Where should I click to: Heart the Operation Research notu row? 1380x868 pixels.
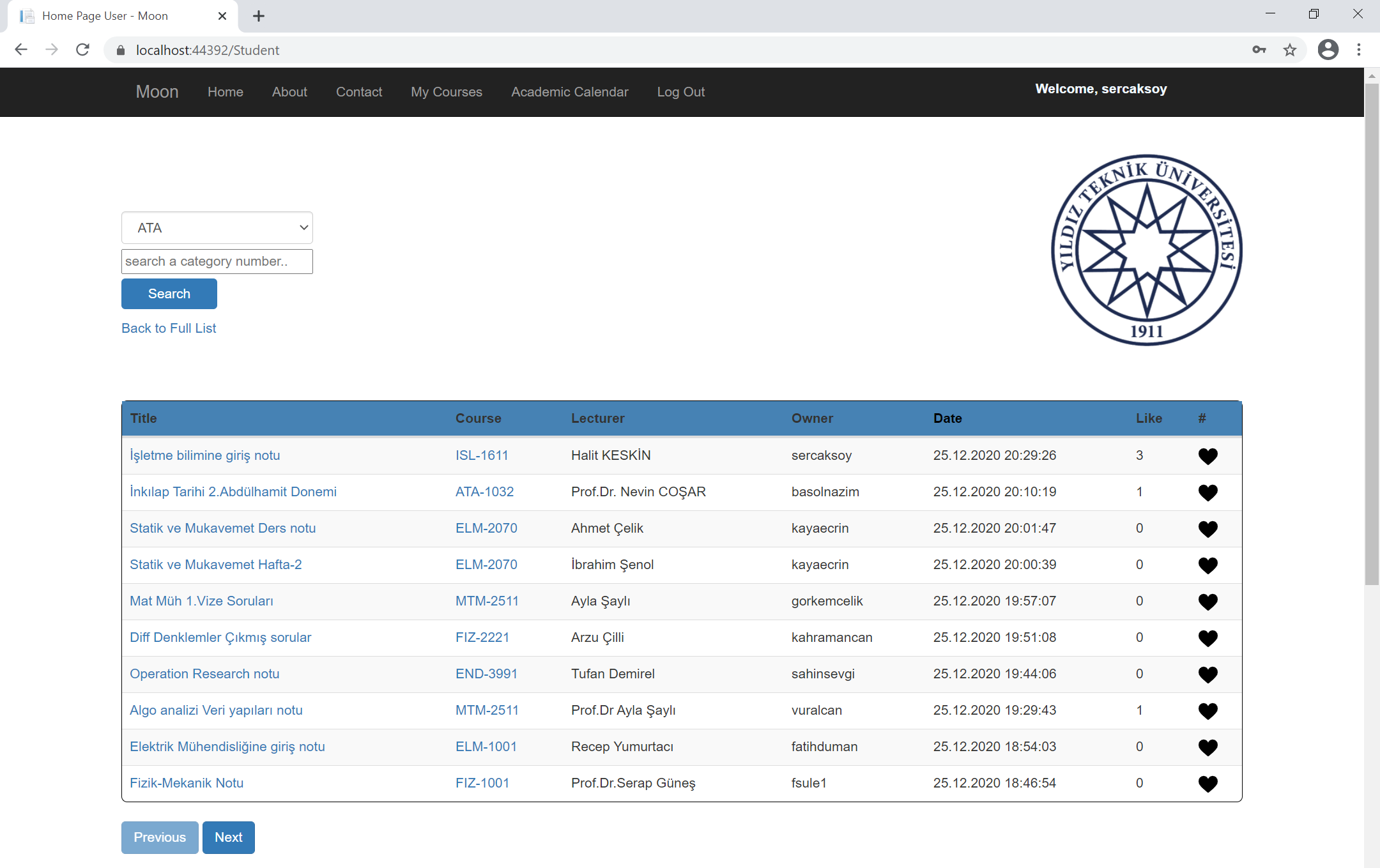point(1207,674)
